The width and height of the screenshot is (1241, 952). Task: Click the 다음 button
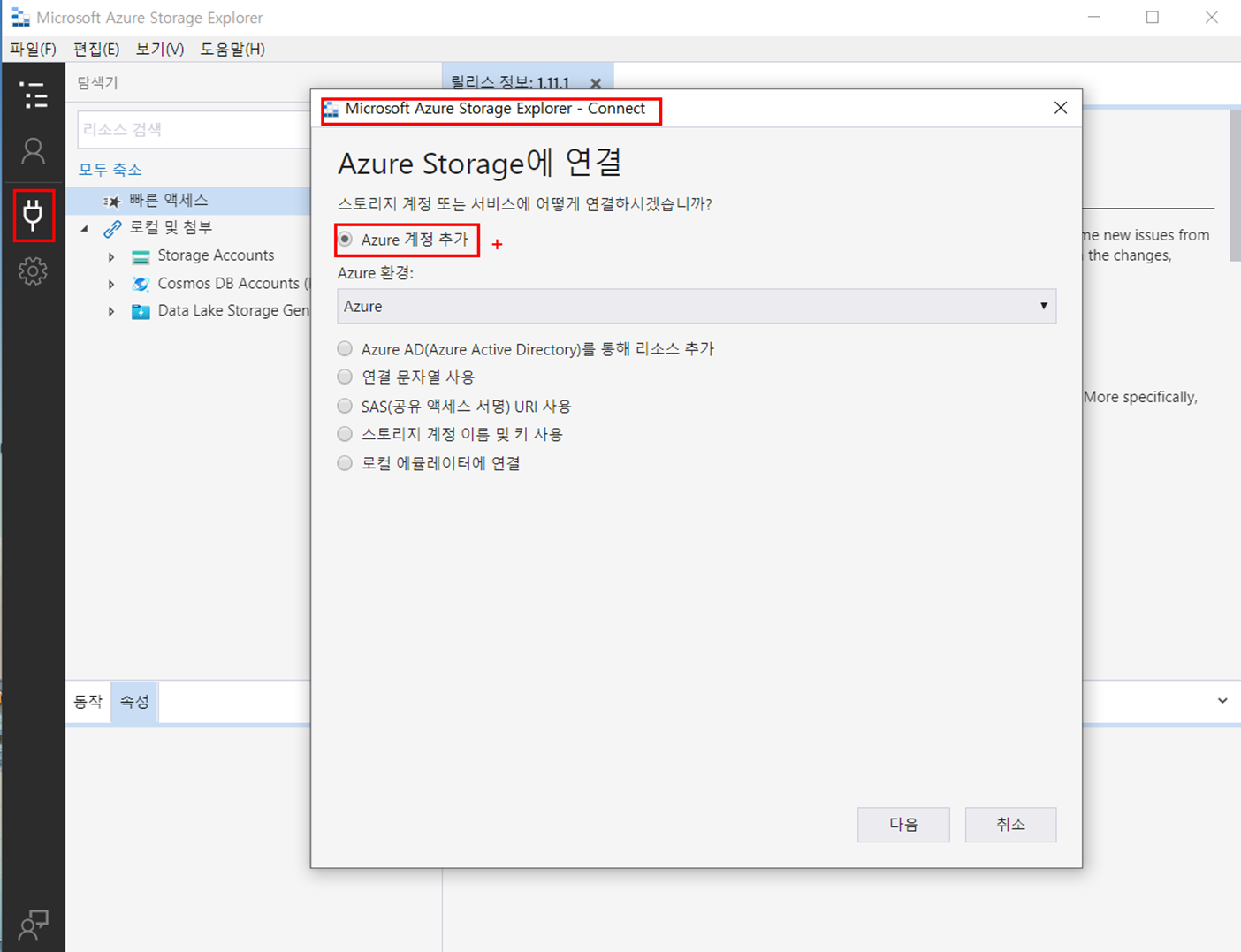pyautogui.click(x=903, y=825)
